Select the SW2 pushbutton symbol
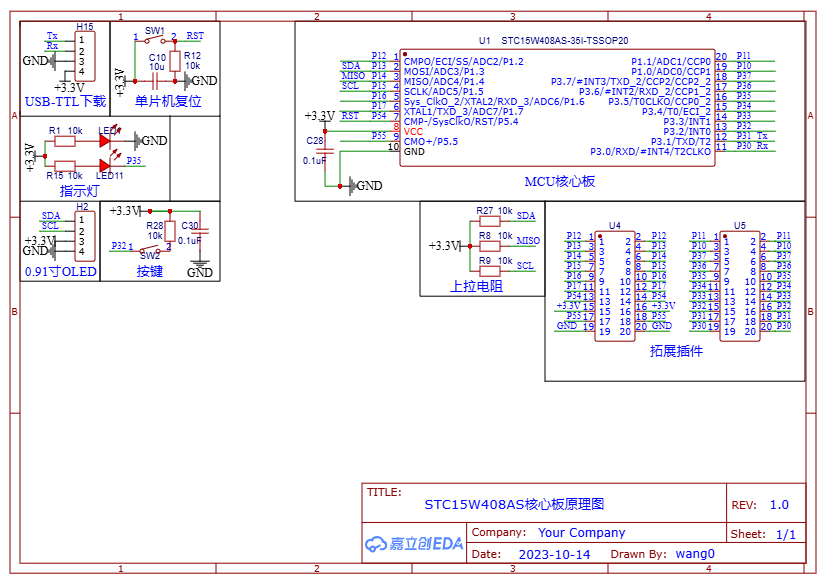Screen dimensions: 826x584 (150, 250)
